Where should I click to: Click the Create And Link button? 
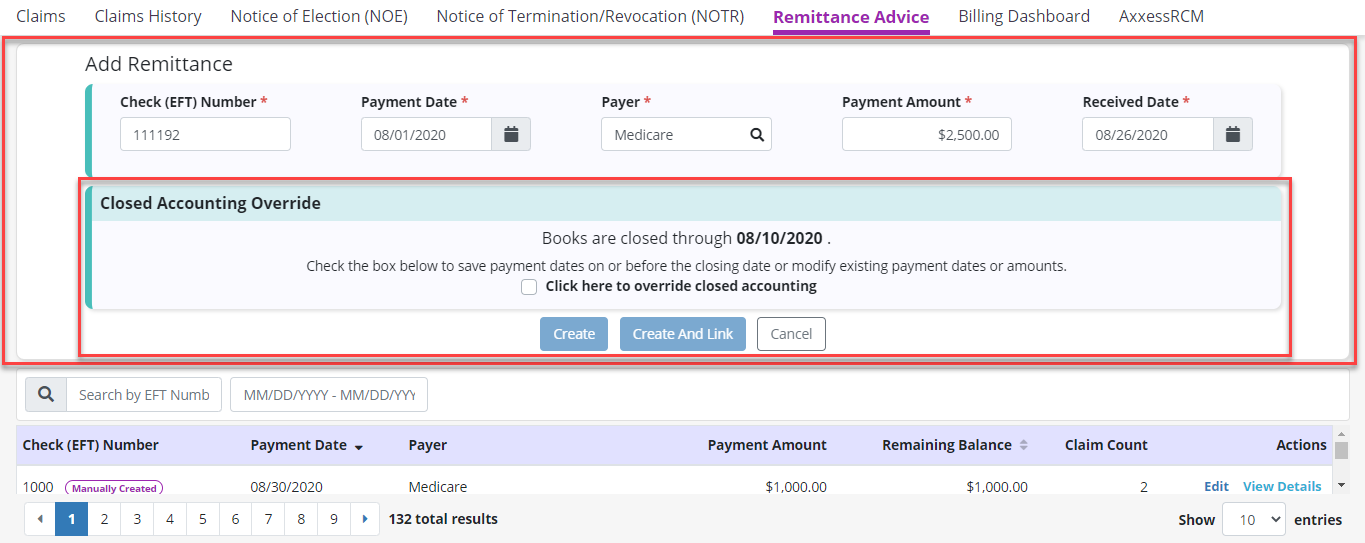(683, 334)
